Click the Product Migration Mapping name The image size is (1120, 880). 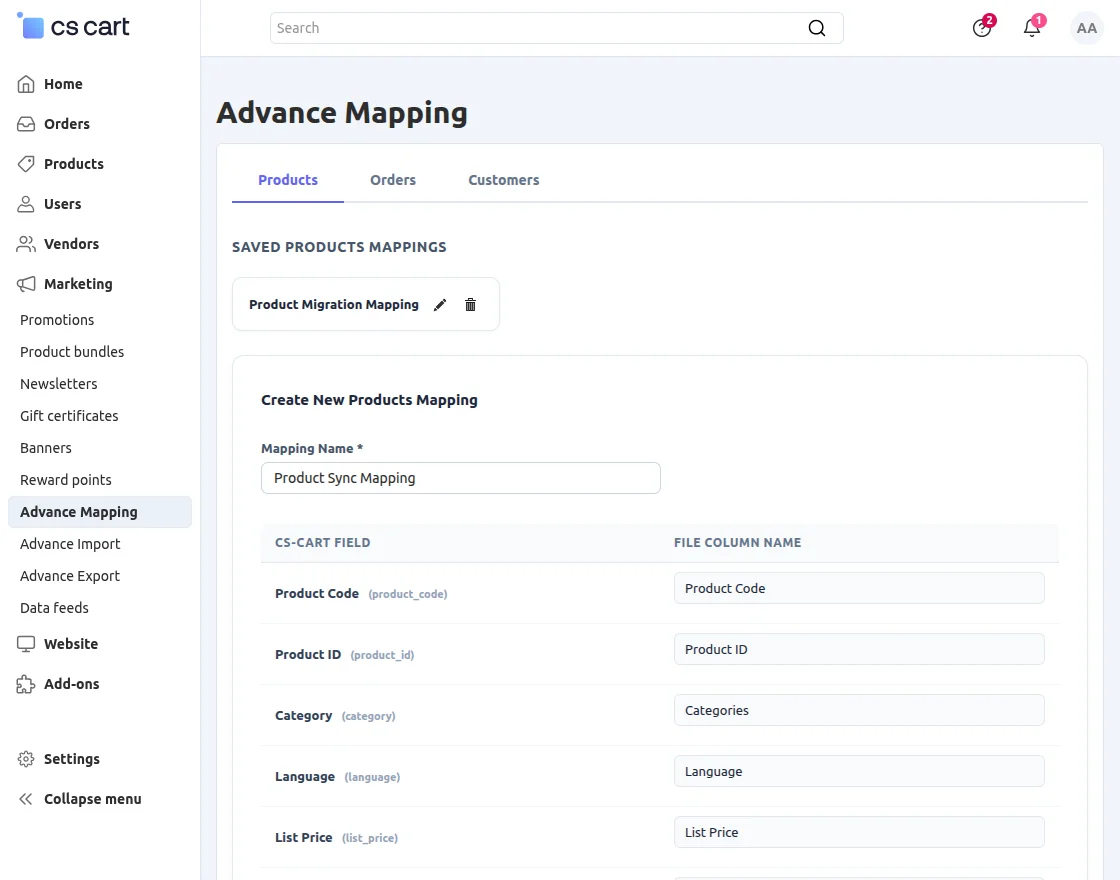pos(334,305)
